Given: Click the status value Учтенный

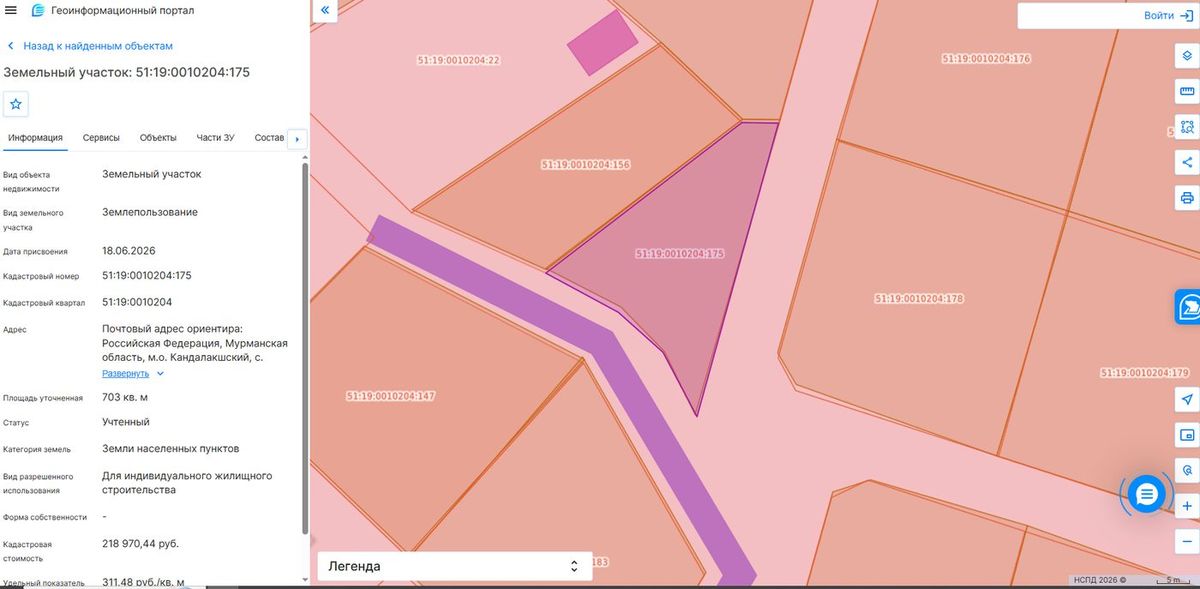Looking at the screenshot, I should tap(126, 422).
